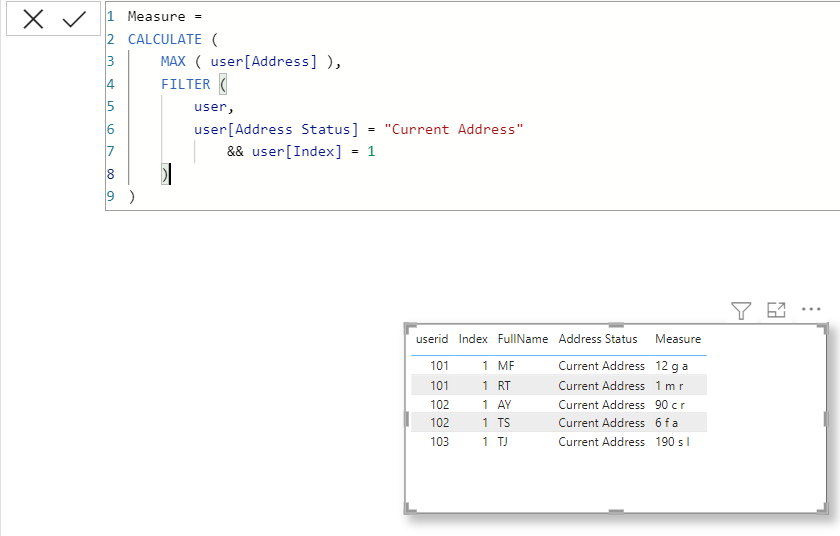Image resolution: width=840 pixels, height=536 pixels.
Task: Click "Measure =" on line 1
Action: (165, 17)
